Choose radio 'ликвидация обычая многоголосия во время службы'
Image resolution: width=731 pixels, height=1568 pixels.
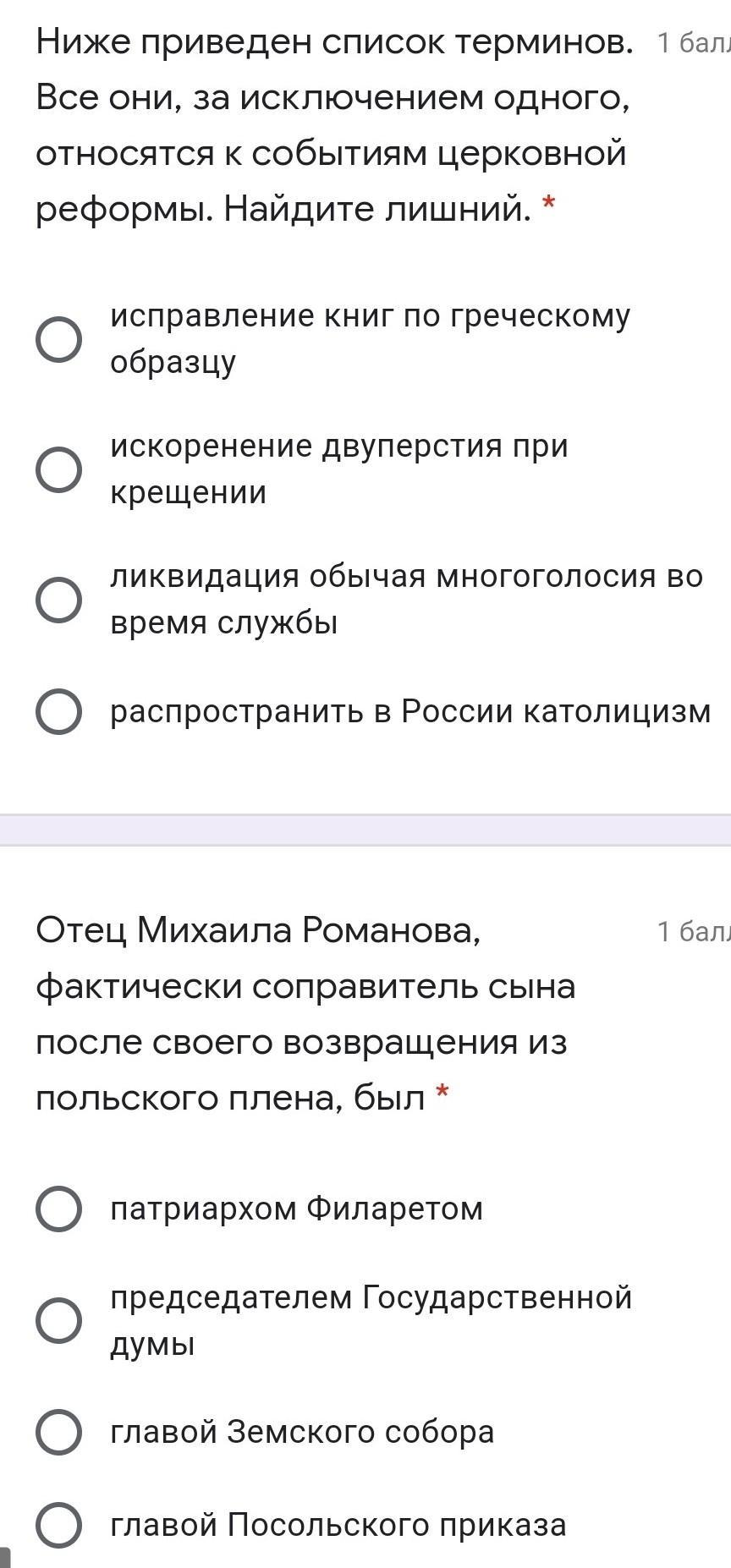pyautogui.click(x=59, y=600)
